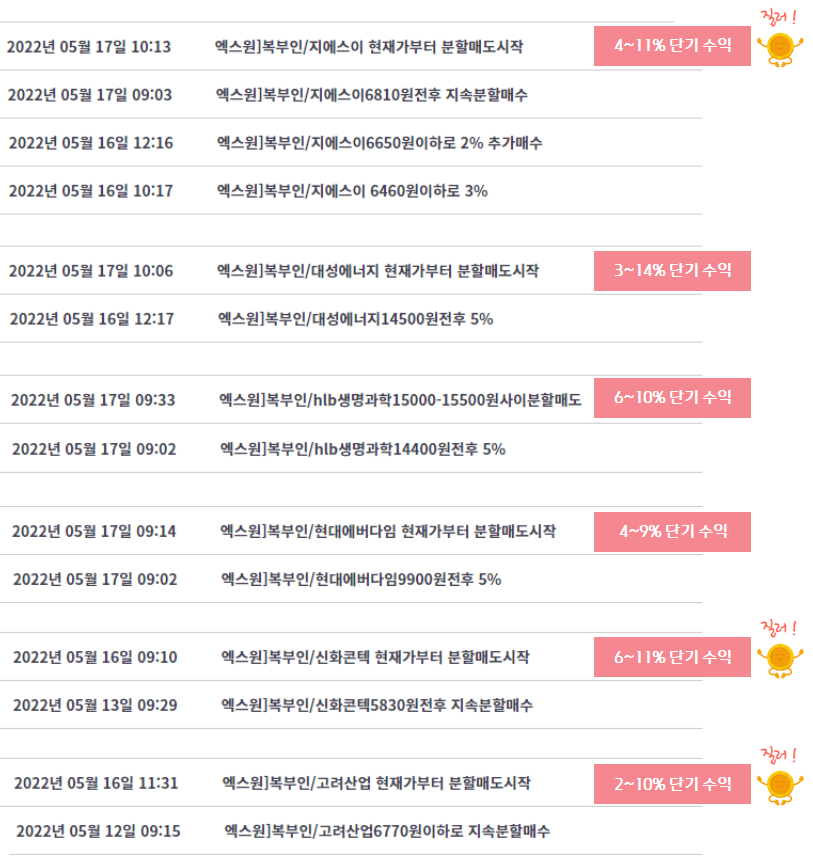Image resolution: width=813 pixels, height=861 pixels.
Task: Click the sun mascot next to 6~11% badge
Action: tap(780, 660)
